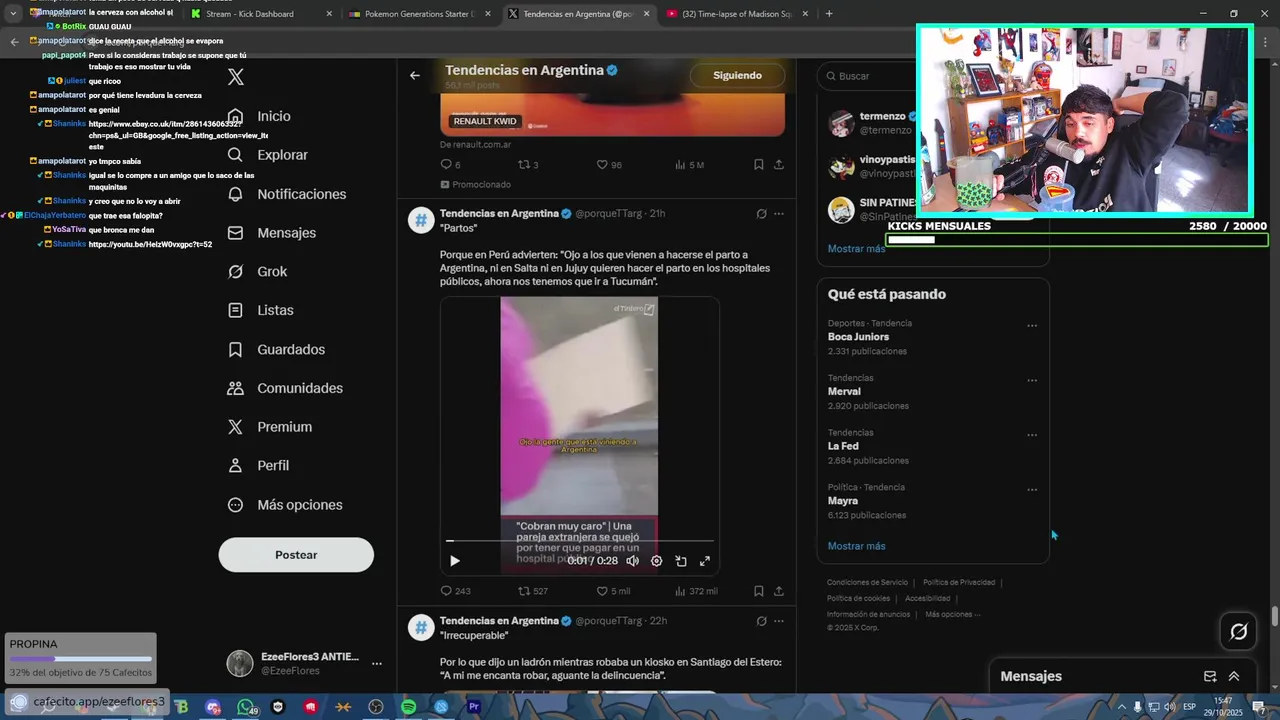
Task: Click Mostrar más under suggested accounts
Action: pyautogui.click(x=856, y=249)
